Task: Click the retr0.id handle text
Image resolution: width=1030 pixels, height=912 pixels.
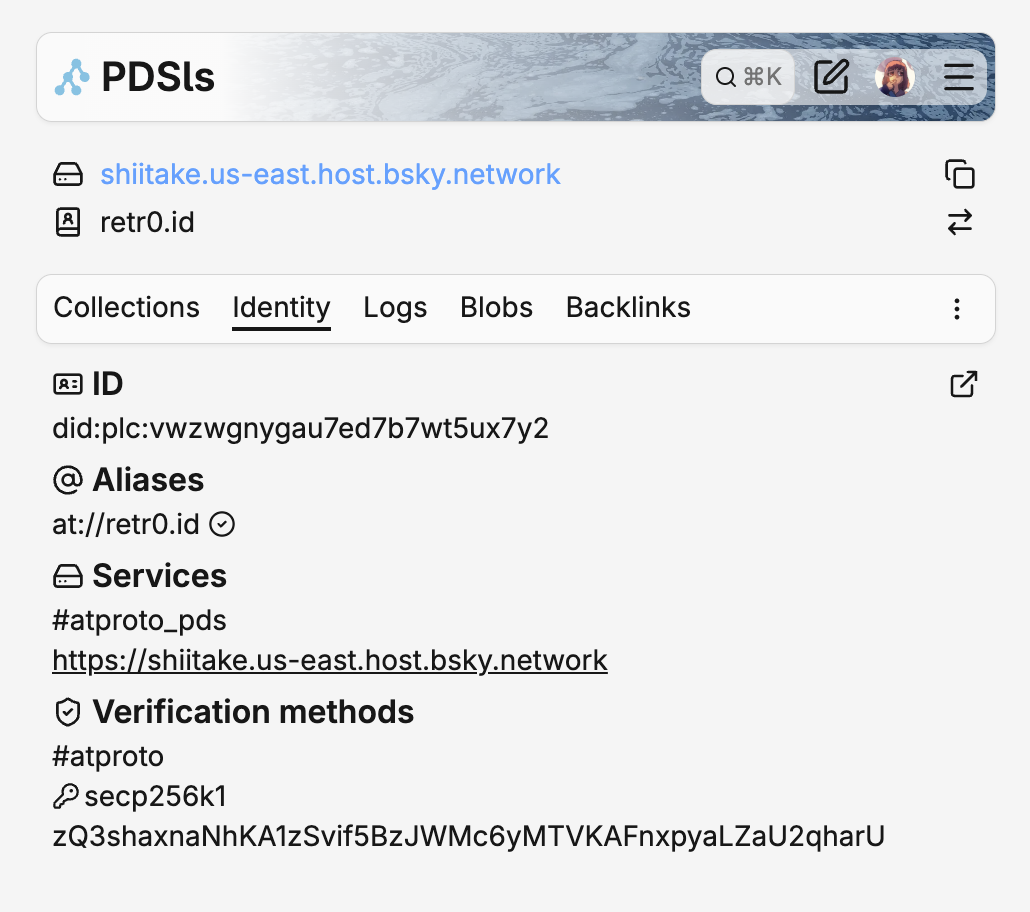Action: (147, 222)
